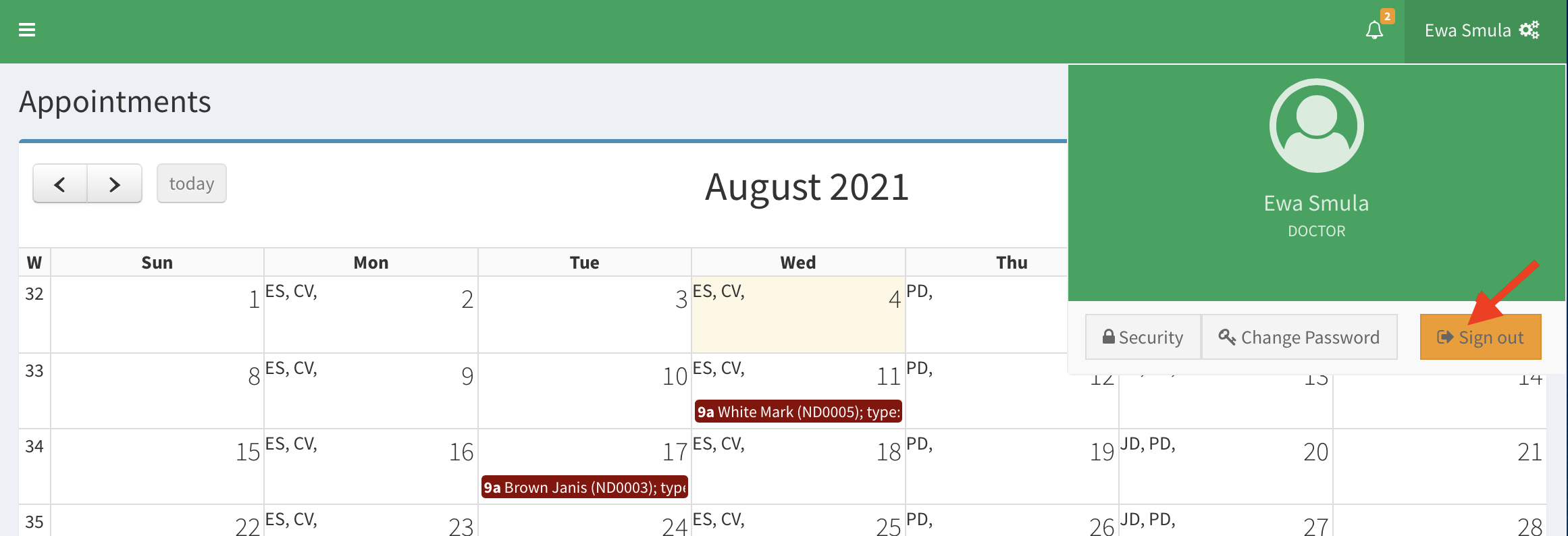Open the Ewa Smula user dropdown
This screenshot has height=536, width=1568.
(1467, 30)
